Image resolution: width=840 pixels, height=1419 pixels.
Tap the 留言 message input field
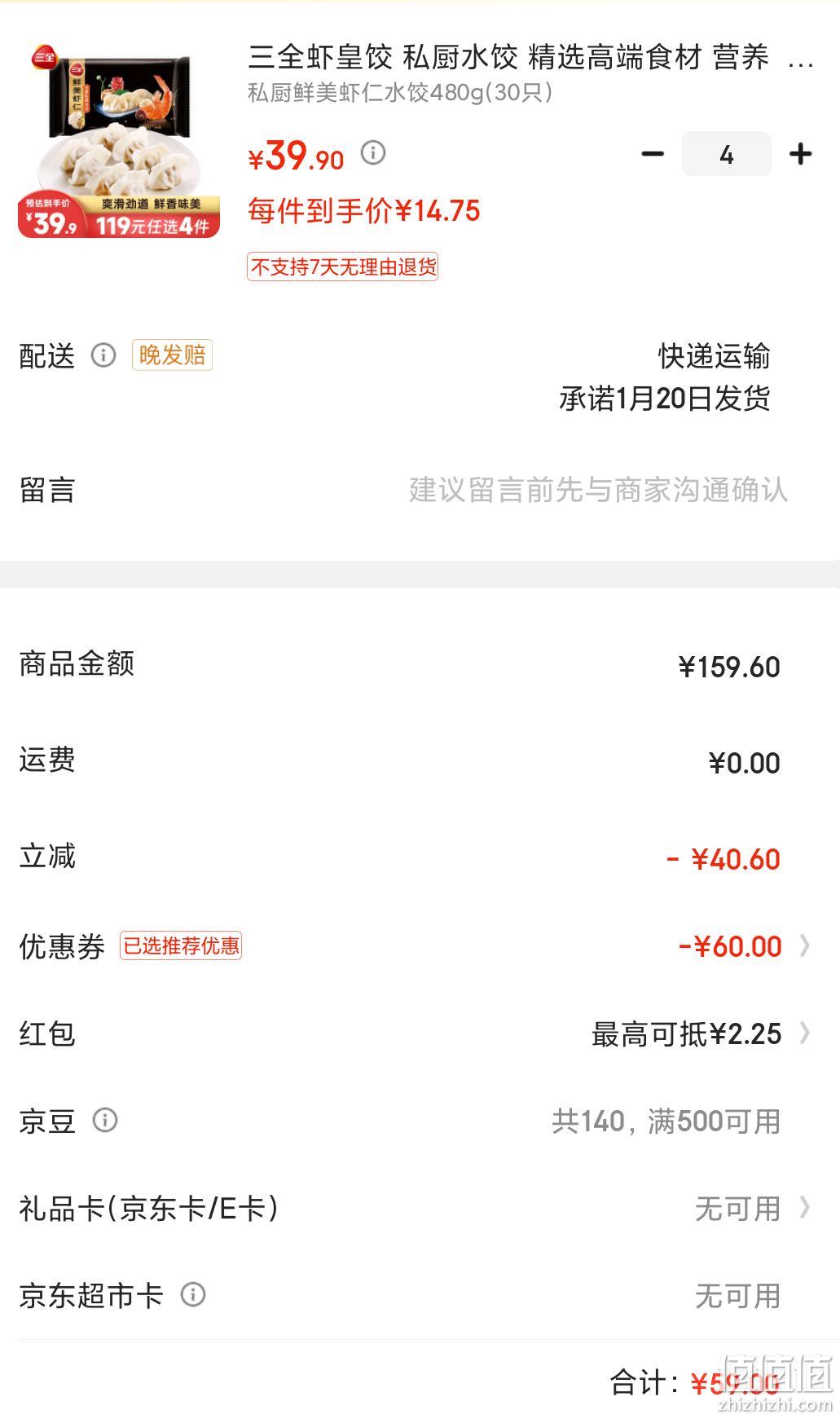coord(598,490)
